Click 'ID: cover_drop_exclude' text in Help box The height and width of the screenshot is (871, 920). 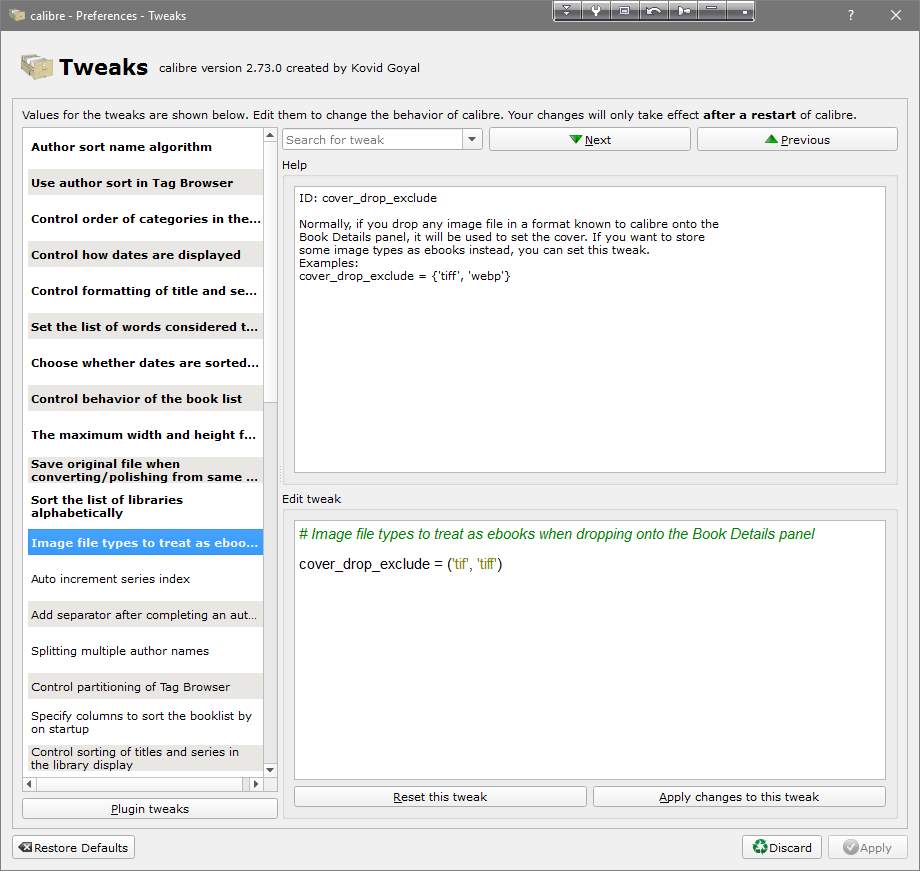click(x=368, y=198)
